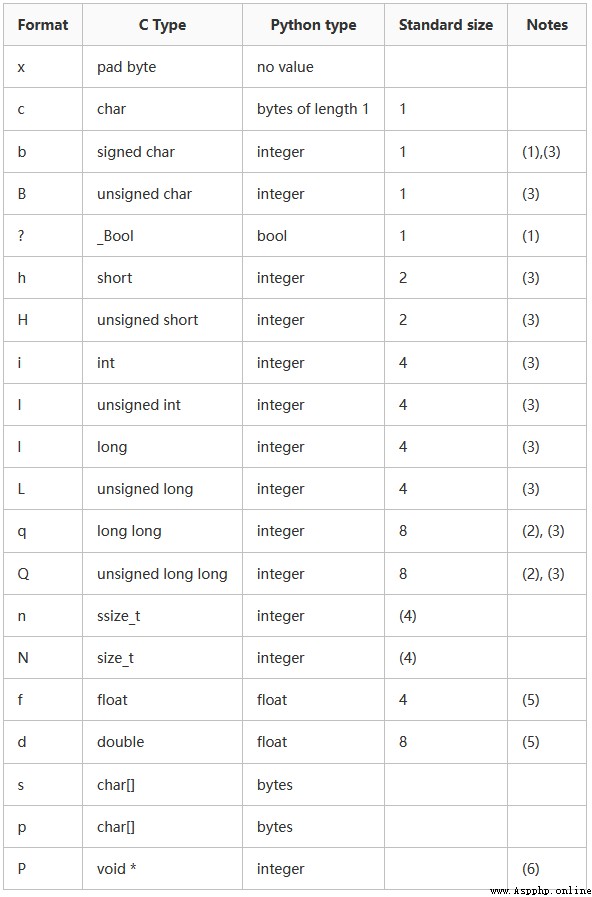This screenshot has height=897, width=592.
Task: Click the 'Format' column header
Action: (43, 25)
